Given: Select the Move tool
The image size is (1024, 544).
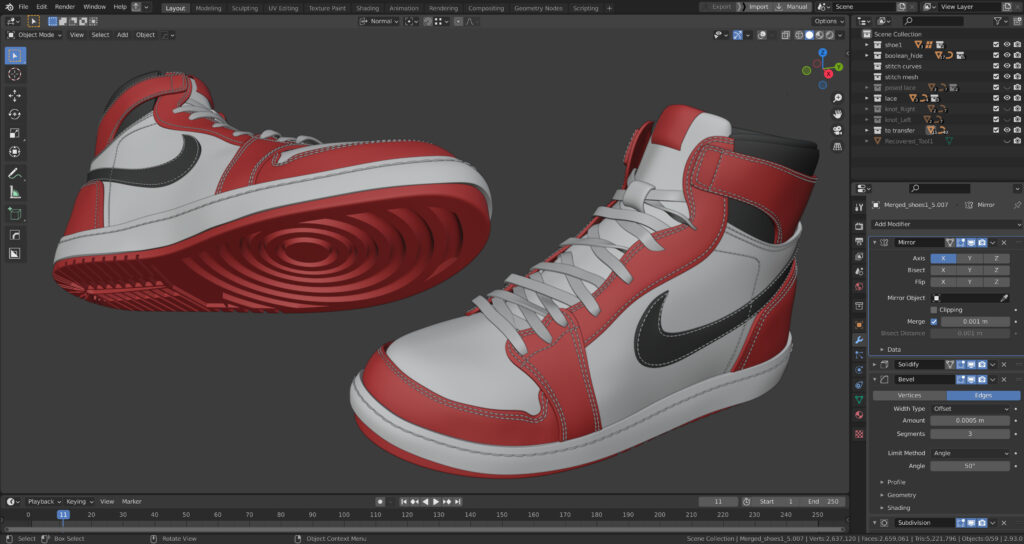Looking at the screenshot, I should [x=14, y=95].
